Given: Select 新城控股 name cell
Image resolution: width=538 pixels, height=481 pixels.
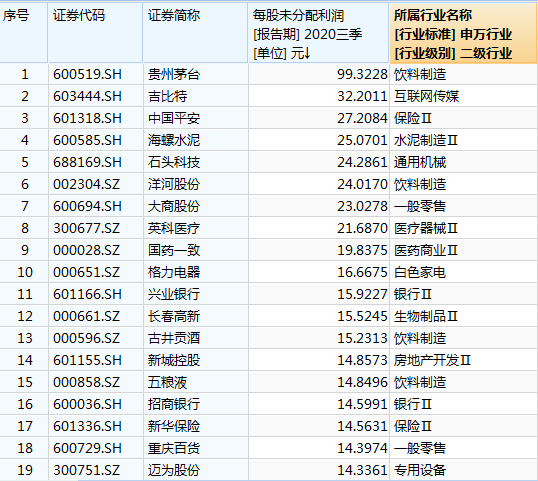Looking at the screenshot, I should click(x=196, y=360).
